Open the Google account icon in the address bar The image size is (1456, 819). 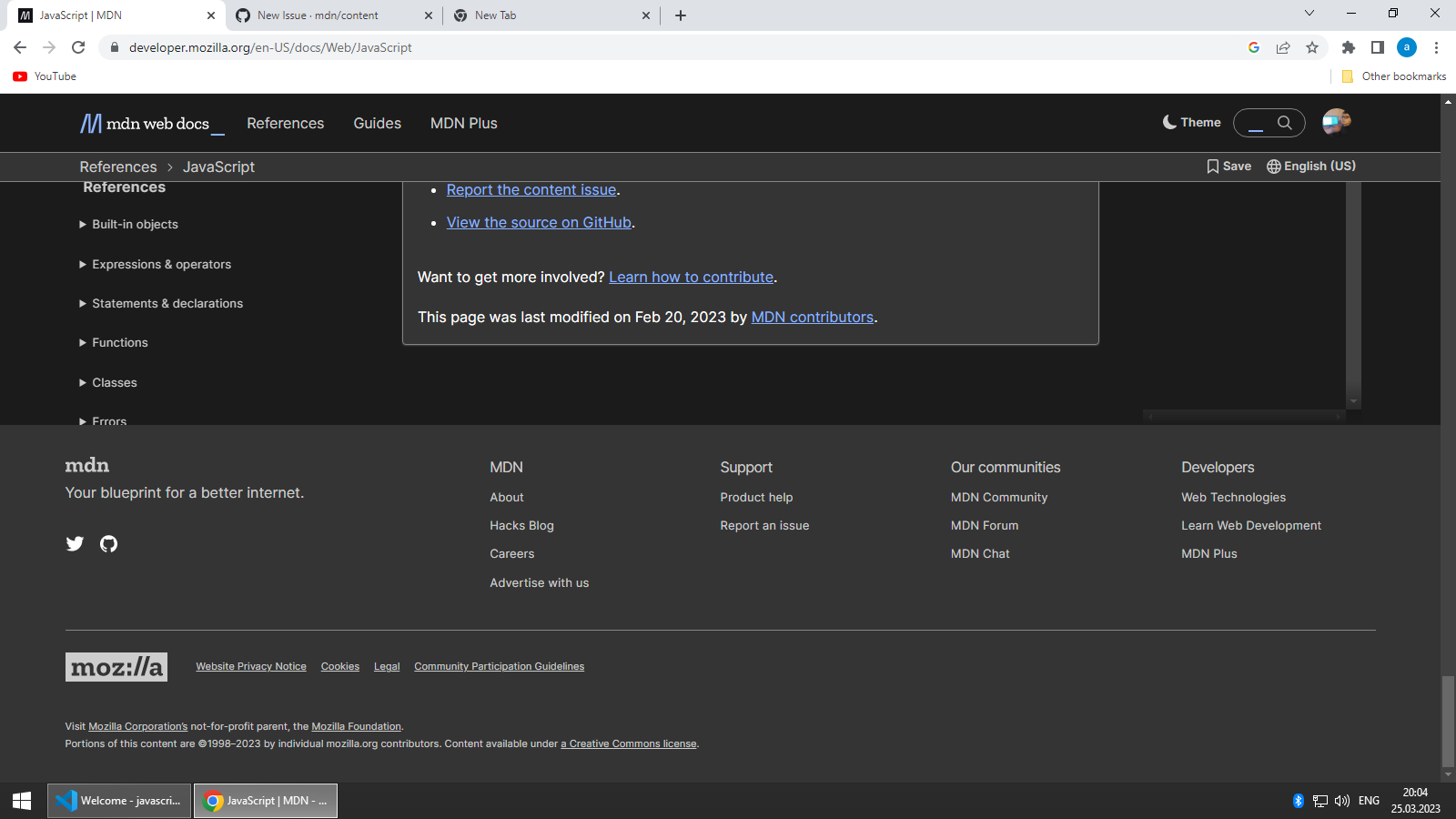1254,47
